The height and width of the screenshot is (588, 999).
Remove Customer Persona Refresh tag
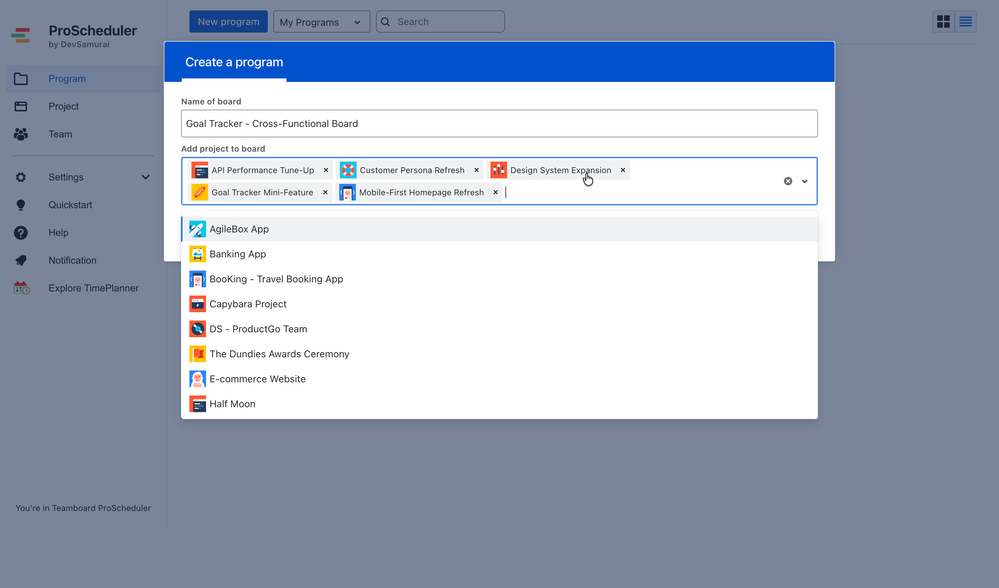click(x=477, y=170)
